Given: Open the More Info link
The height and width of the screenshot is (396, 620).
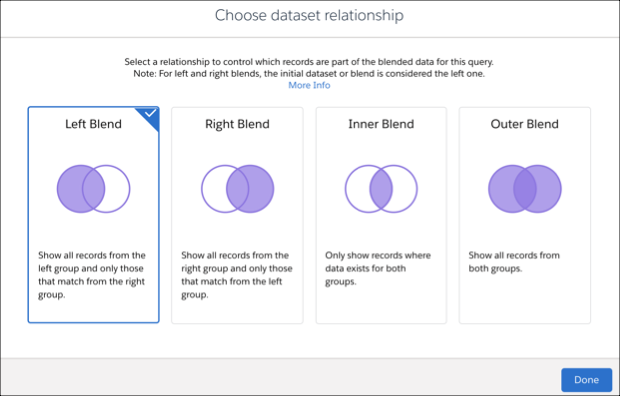Looking at the screenshot, I should 309,85.
